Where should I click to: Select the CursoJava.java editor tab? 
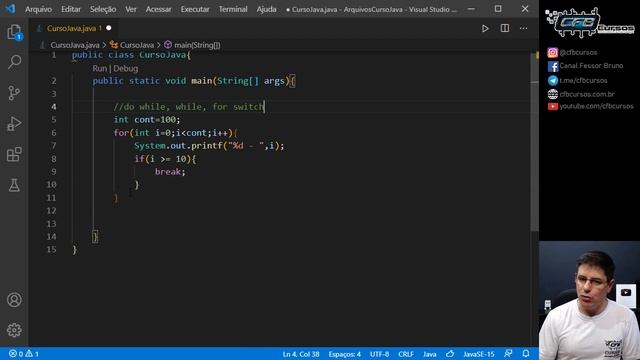[73, 28]
